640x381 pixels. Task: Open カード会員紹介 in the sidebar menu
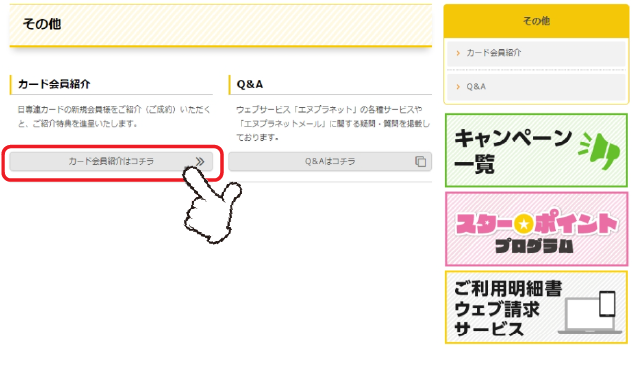coord(536,53)
